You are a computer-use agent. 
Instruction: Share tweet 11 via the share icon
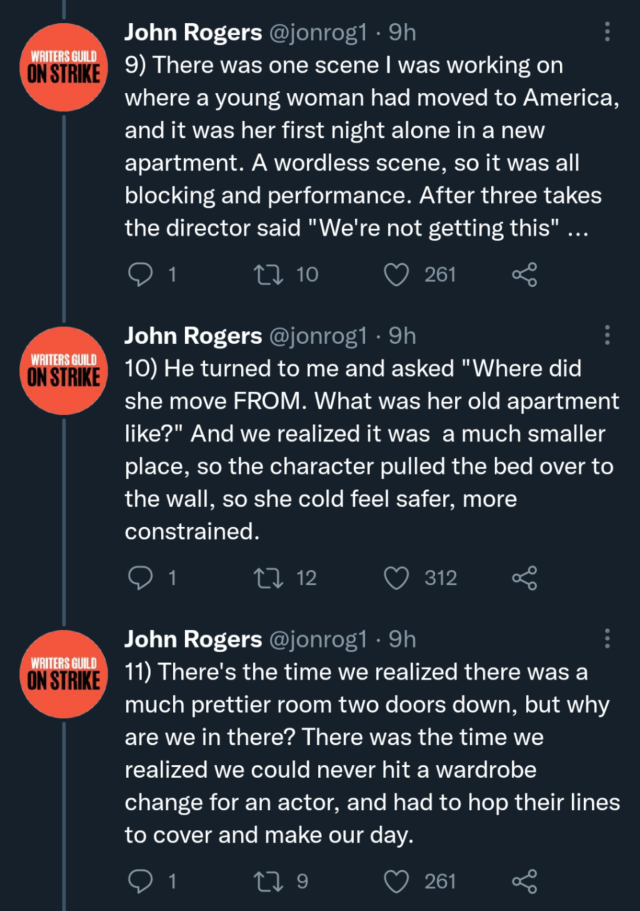[x=525, y=880]
